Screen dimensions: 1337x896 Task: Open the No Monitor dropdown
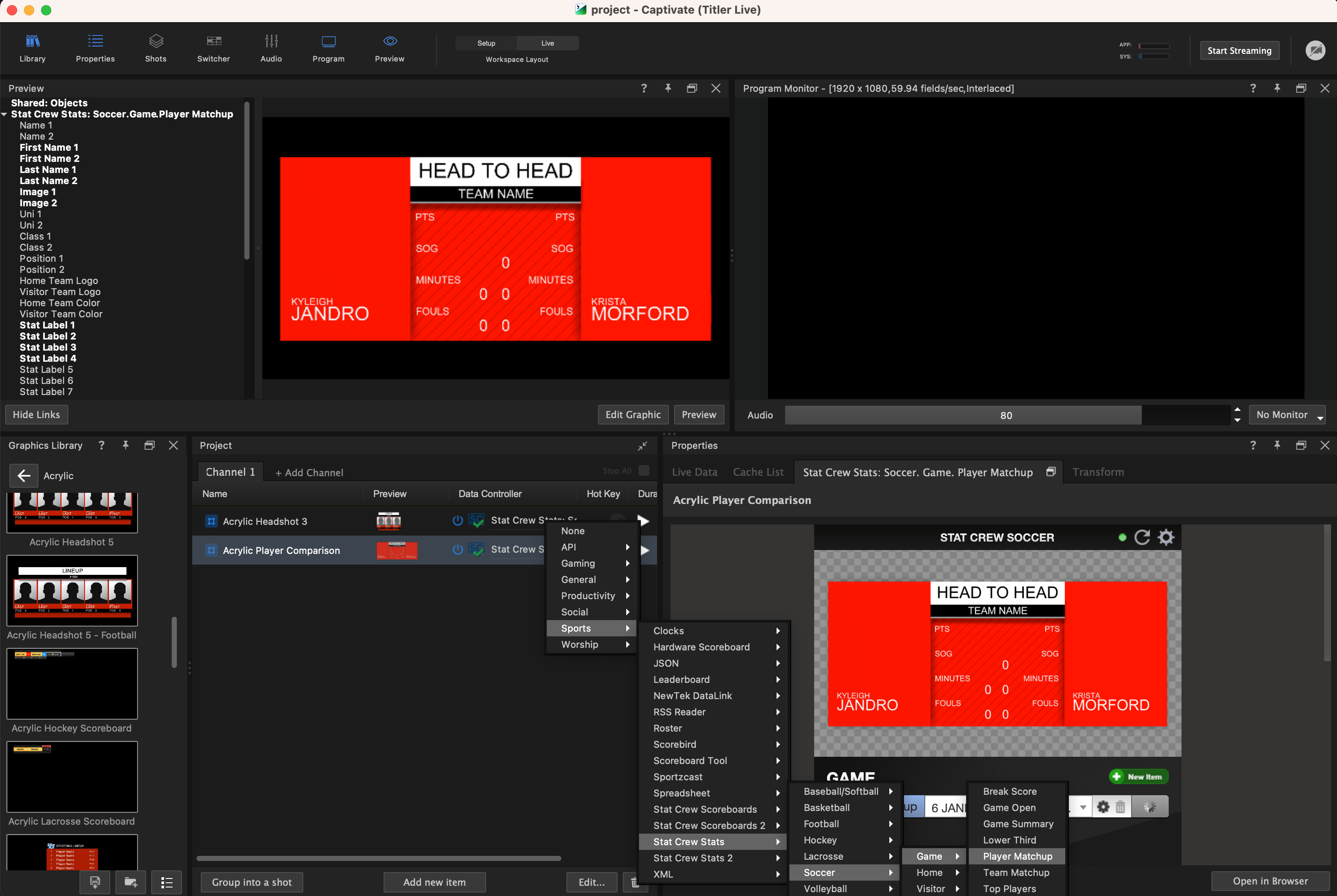(1287, 415)
